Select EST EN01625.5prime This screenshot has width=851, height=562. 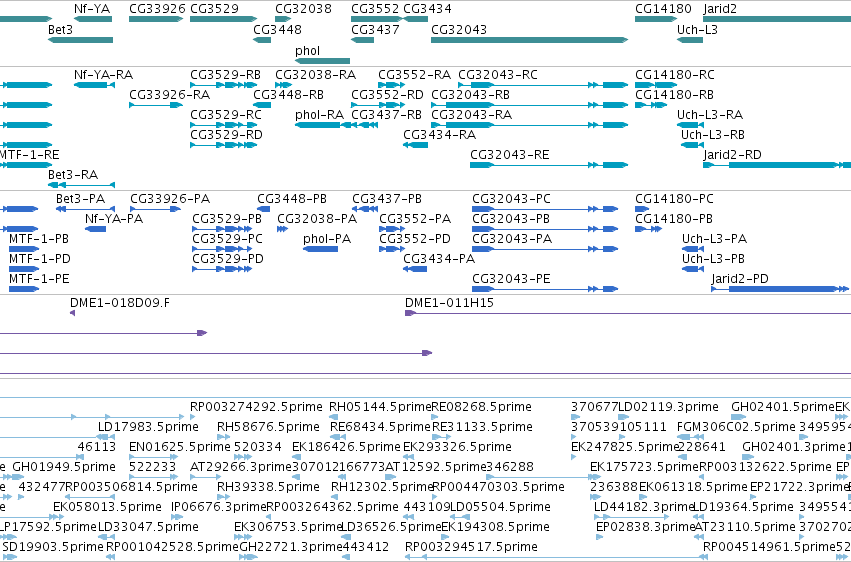180,447
